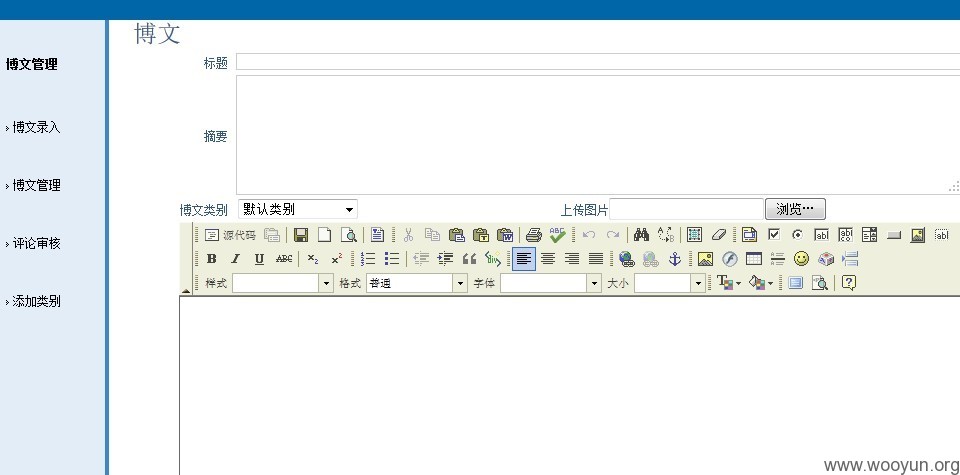Image resolution: width=960 pixels, height=475 pixels.
Task: Toggle bulleted list
Action: 392,259
